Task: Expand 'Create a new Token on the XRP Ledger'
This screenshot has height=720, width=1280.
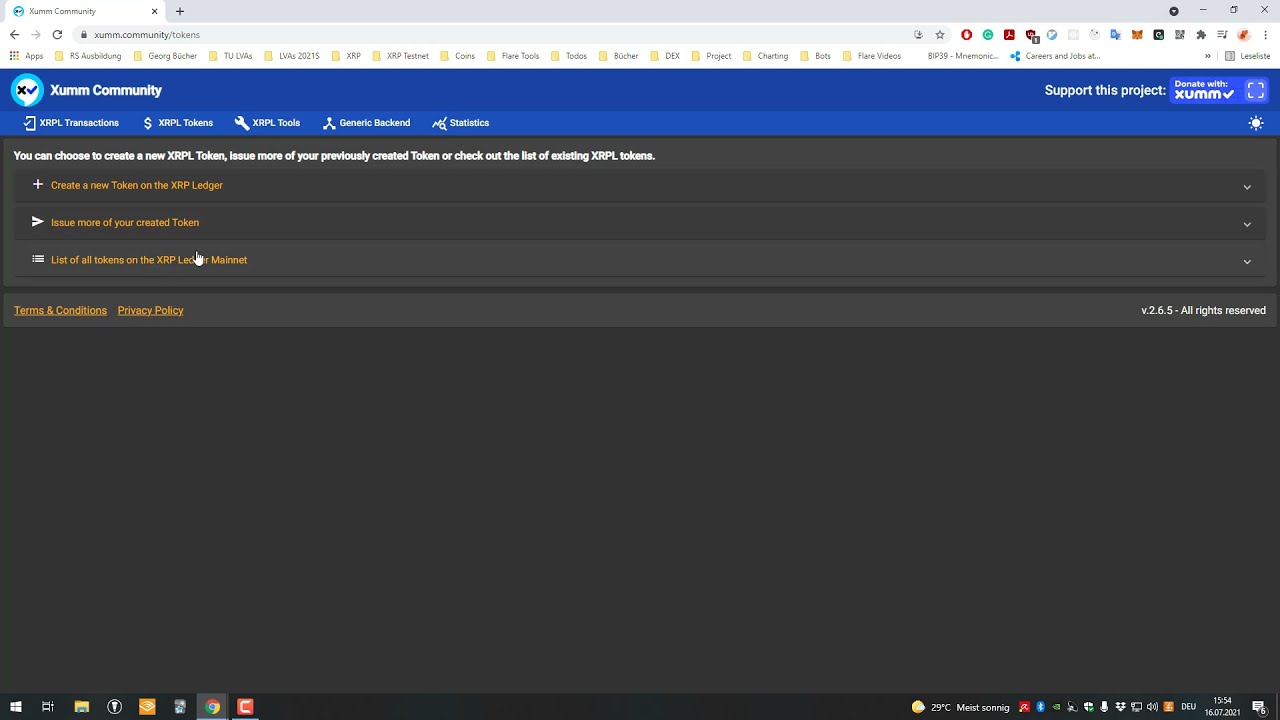Action: (640, 185)
